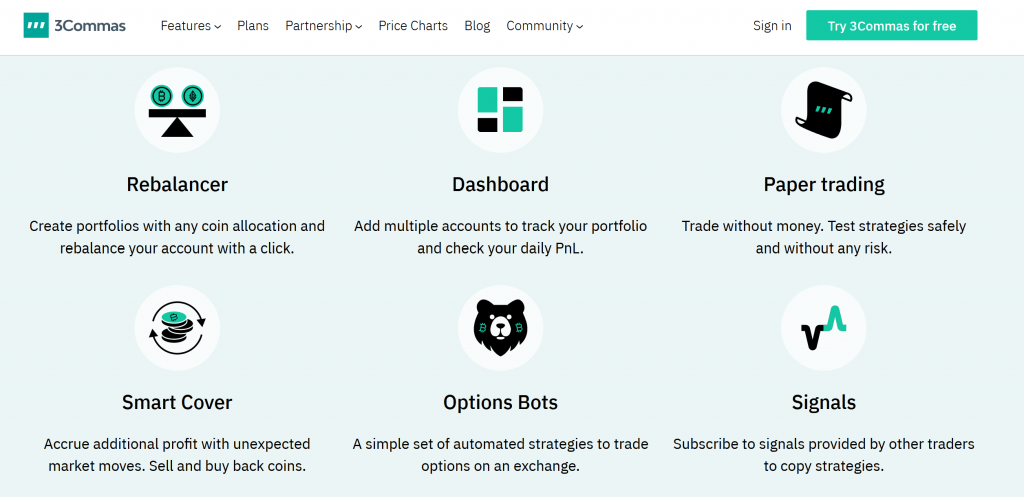Click Try 3Commas for free button

891,25
